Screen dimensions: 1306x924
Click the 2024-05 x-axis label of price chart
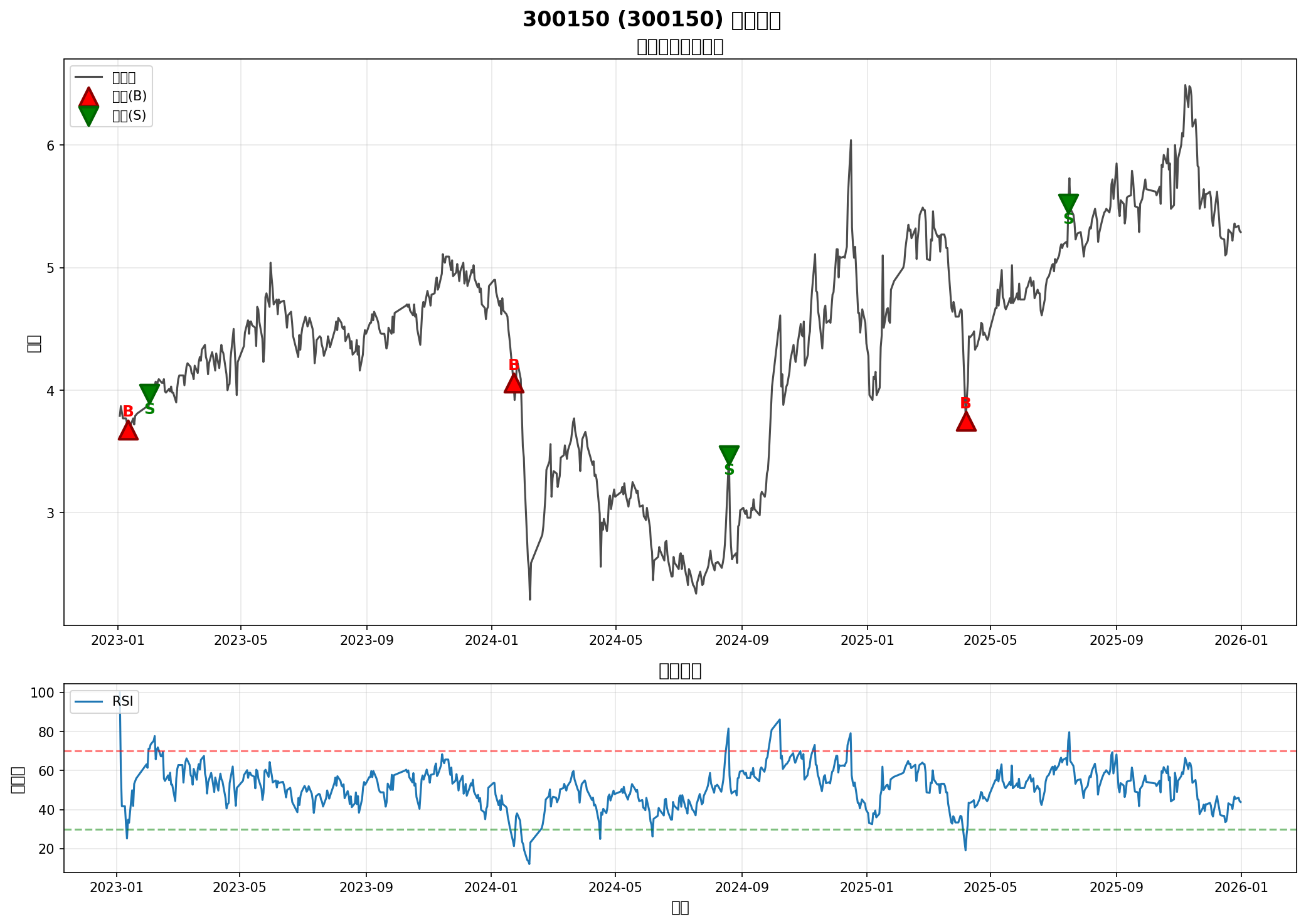615,640
